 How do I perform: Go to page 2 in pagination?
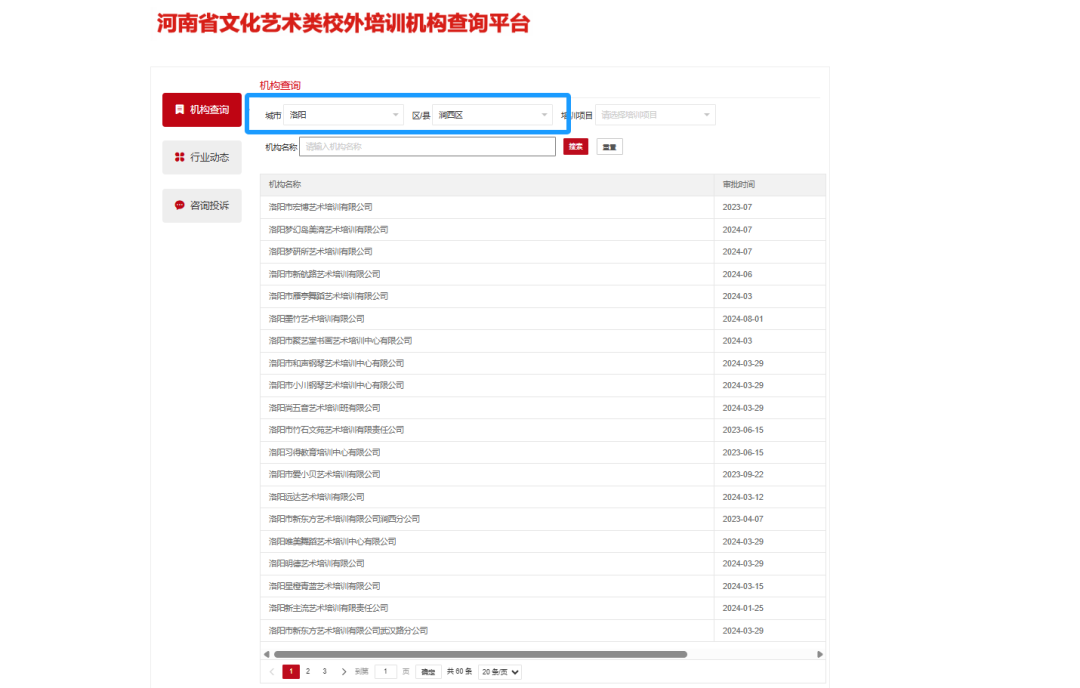(x=307, y=671)
